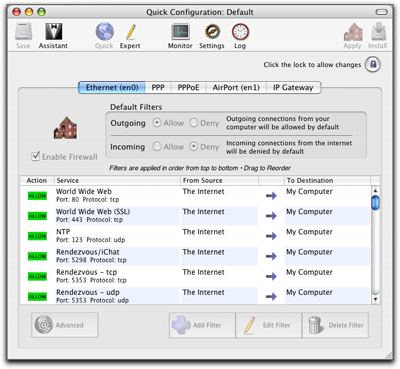This screenshot has width=400, height=369.
Task: Click the lock to allow changes
Action: 373,64
